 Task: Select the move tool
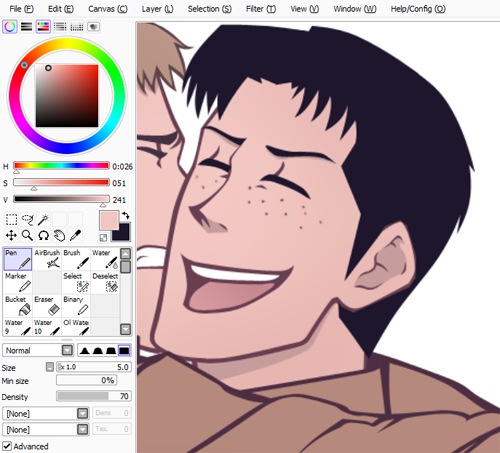pos(11,235)
